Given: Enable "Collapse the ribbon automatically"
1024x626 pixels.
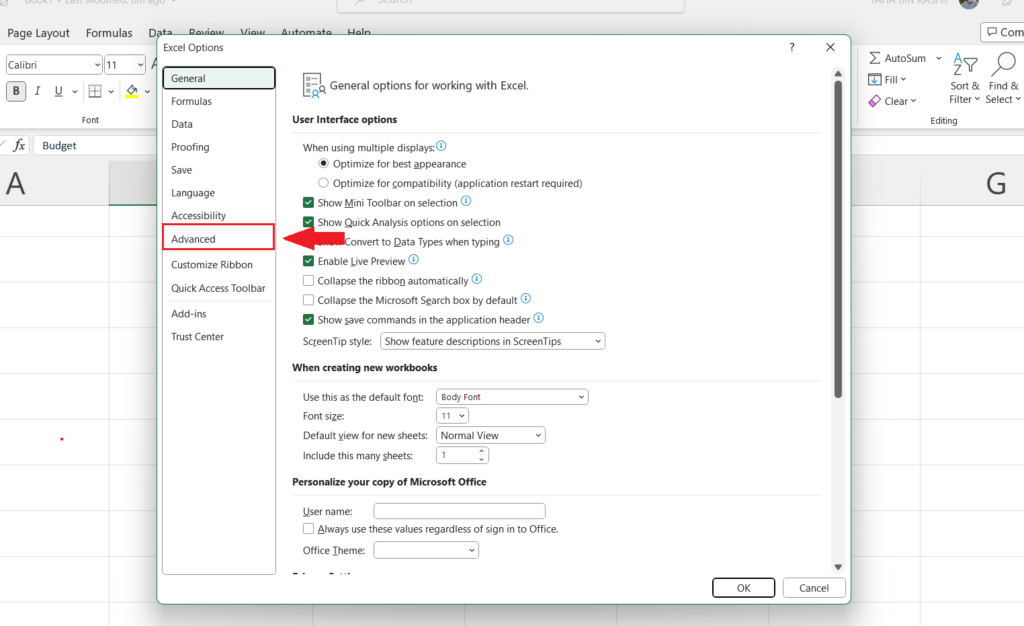Looking at the screenshot, I should click(309, 280).
